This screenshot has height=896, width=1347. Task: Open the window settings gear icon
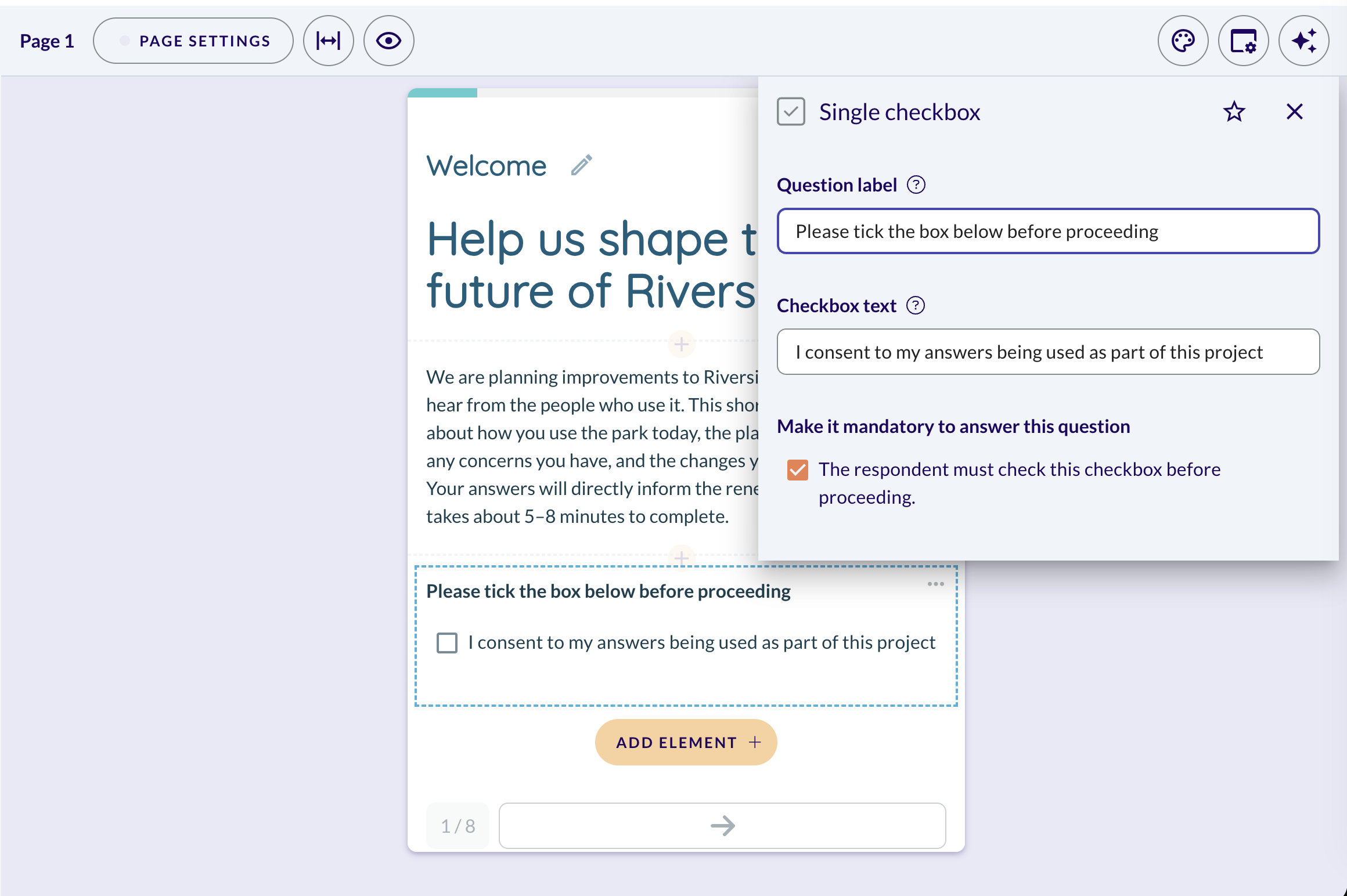point(1243,41)
